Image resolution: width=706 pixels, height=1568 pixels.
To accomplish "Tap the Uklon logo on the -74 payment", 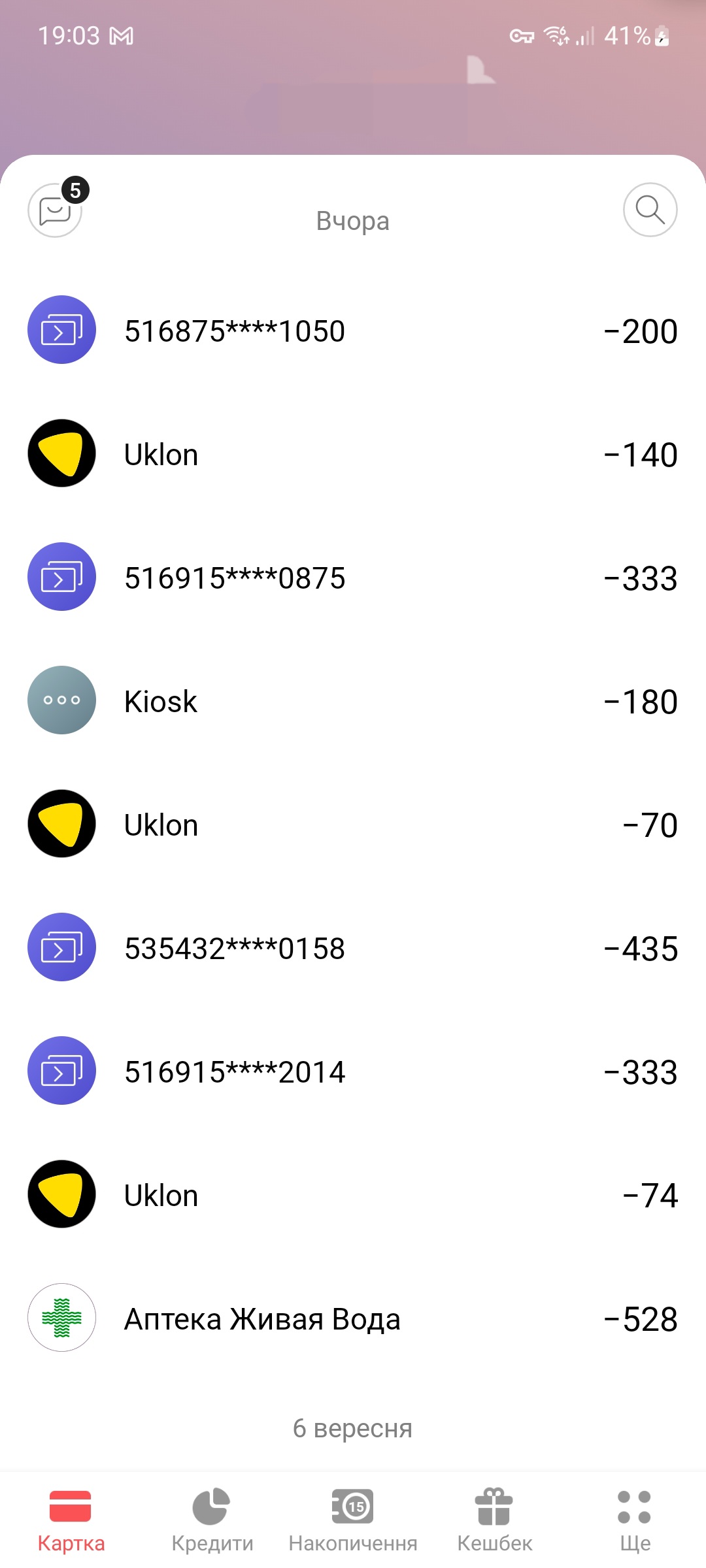I will 61,1194.
